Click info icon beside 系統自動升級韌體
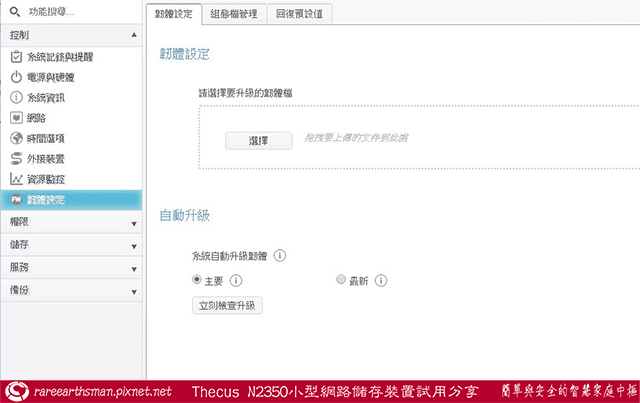The height and width of the screenshot is (403, 640). click(x=280, y=256)
